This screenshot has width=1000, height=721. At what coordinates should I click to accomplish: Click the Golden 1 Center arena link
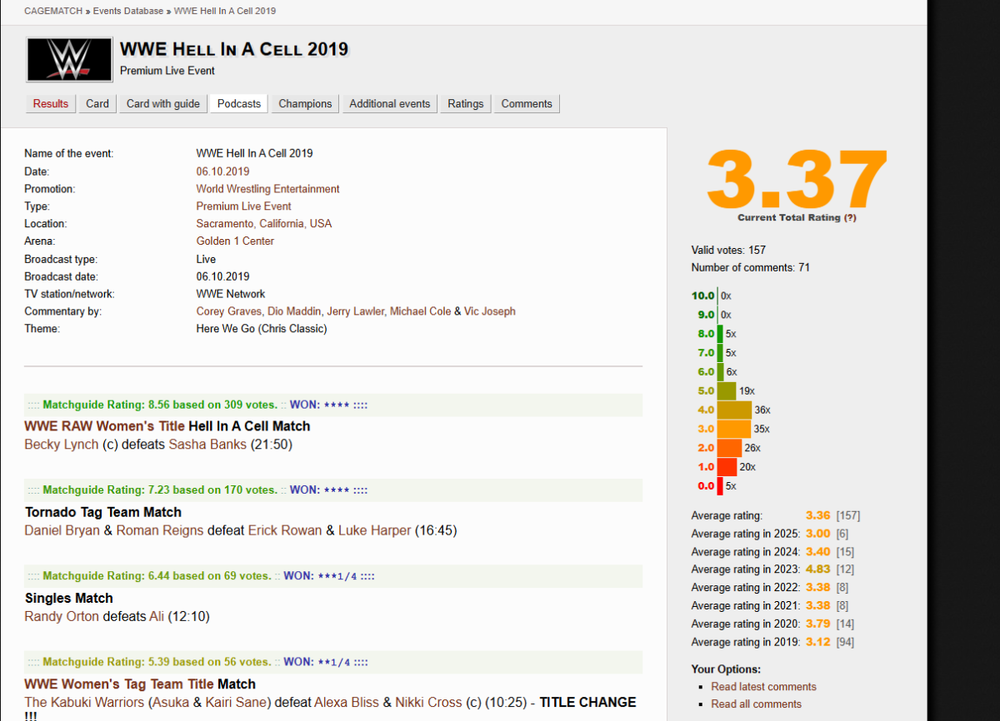click(x=235, y=241)
